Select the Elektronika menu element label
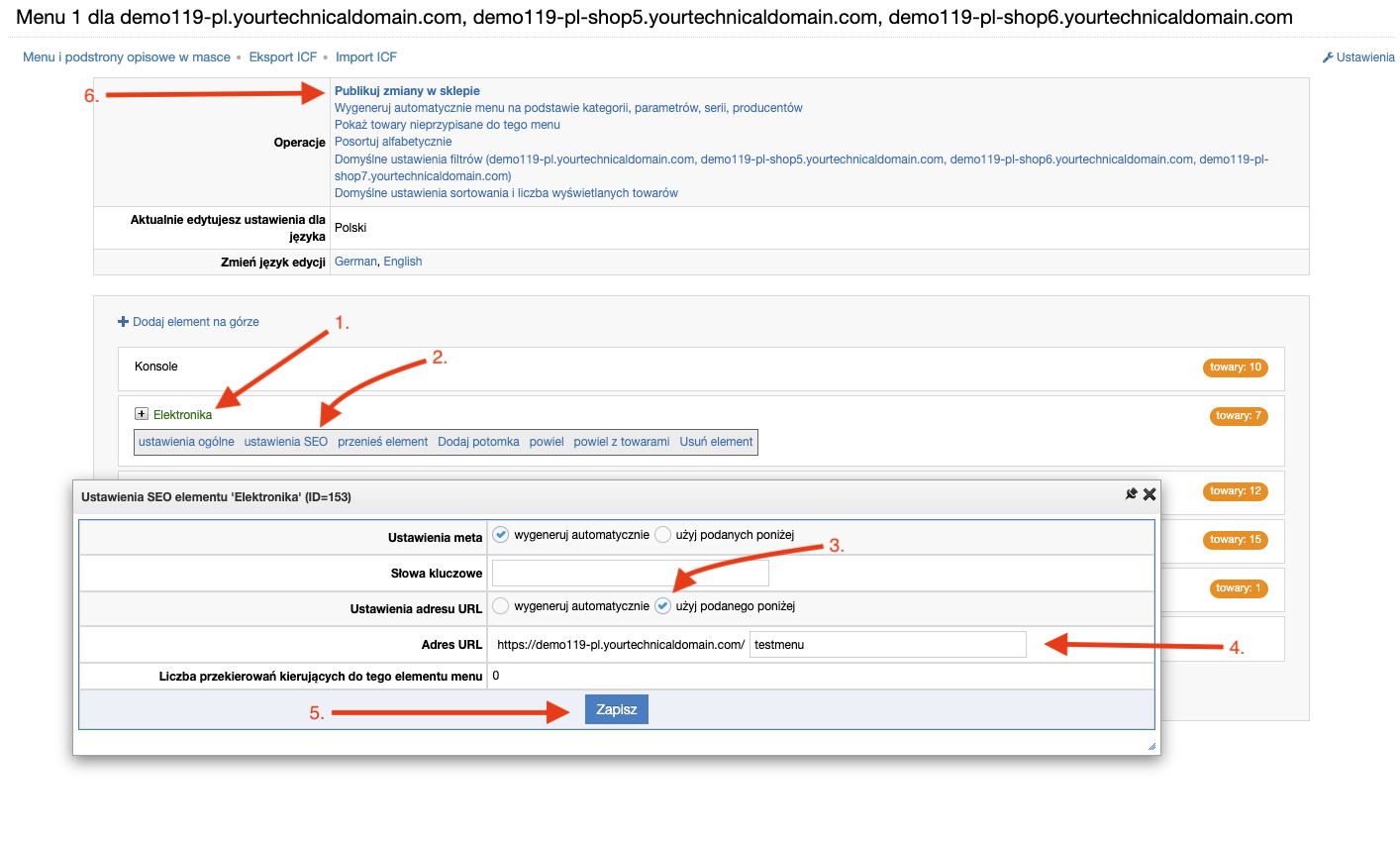The image size is (1400, 847). point(183,415)
